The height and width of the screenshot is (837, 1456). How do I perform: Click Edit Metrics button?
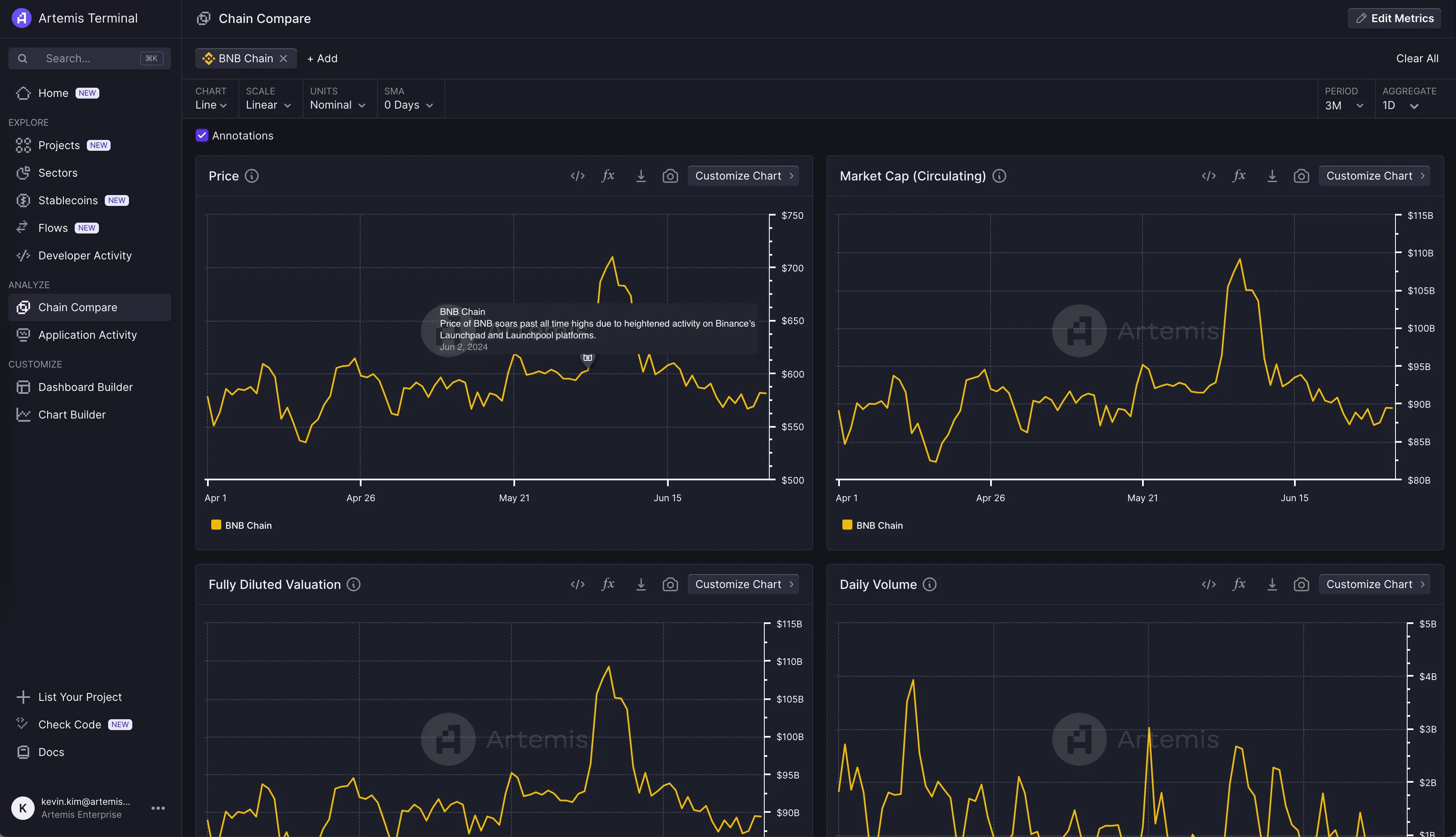(x=1395, y=18)
